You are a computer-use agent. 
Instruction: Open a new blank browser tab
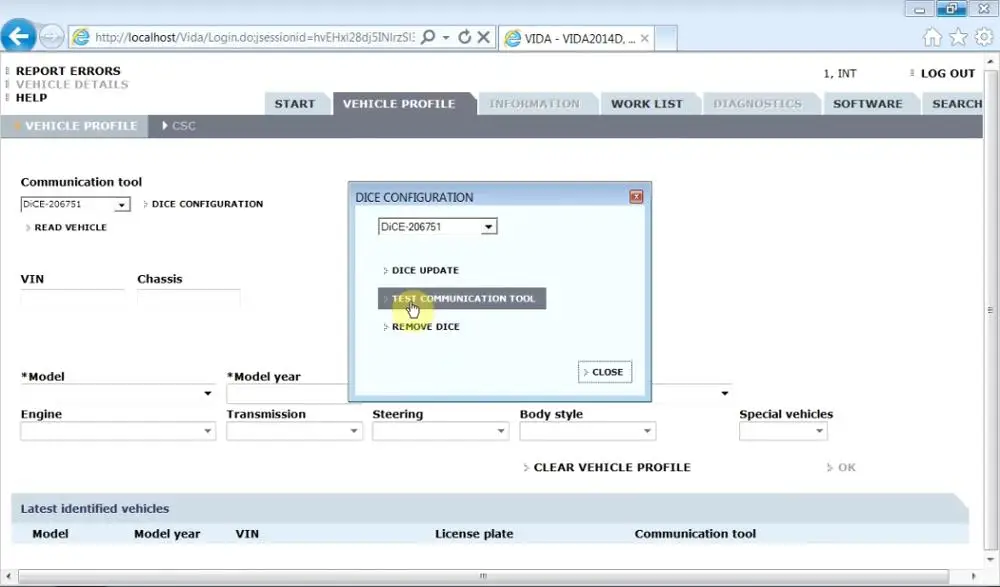tap(665, 38)
